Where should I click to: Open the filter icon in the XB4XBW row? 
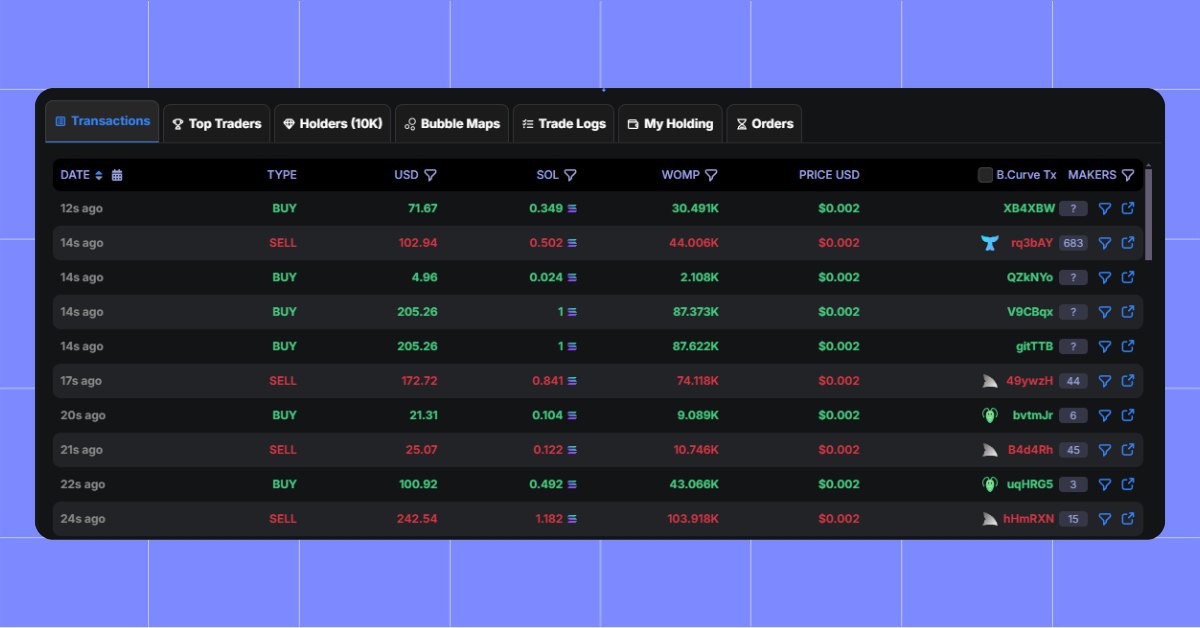pos(1105,208)
